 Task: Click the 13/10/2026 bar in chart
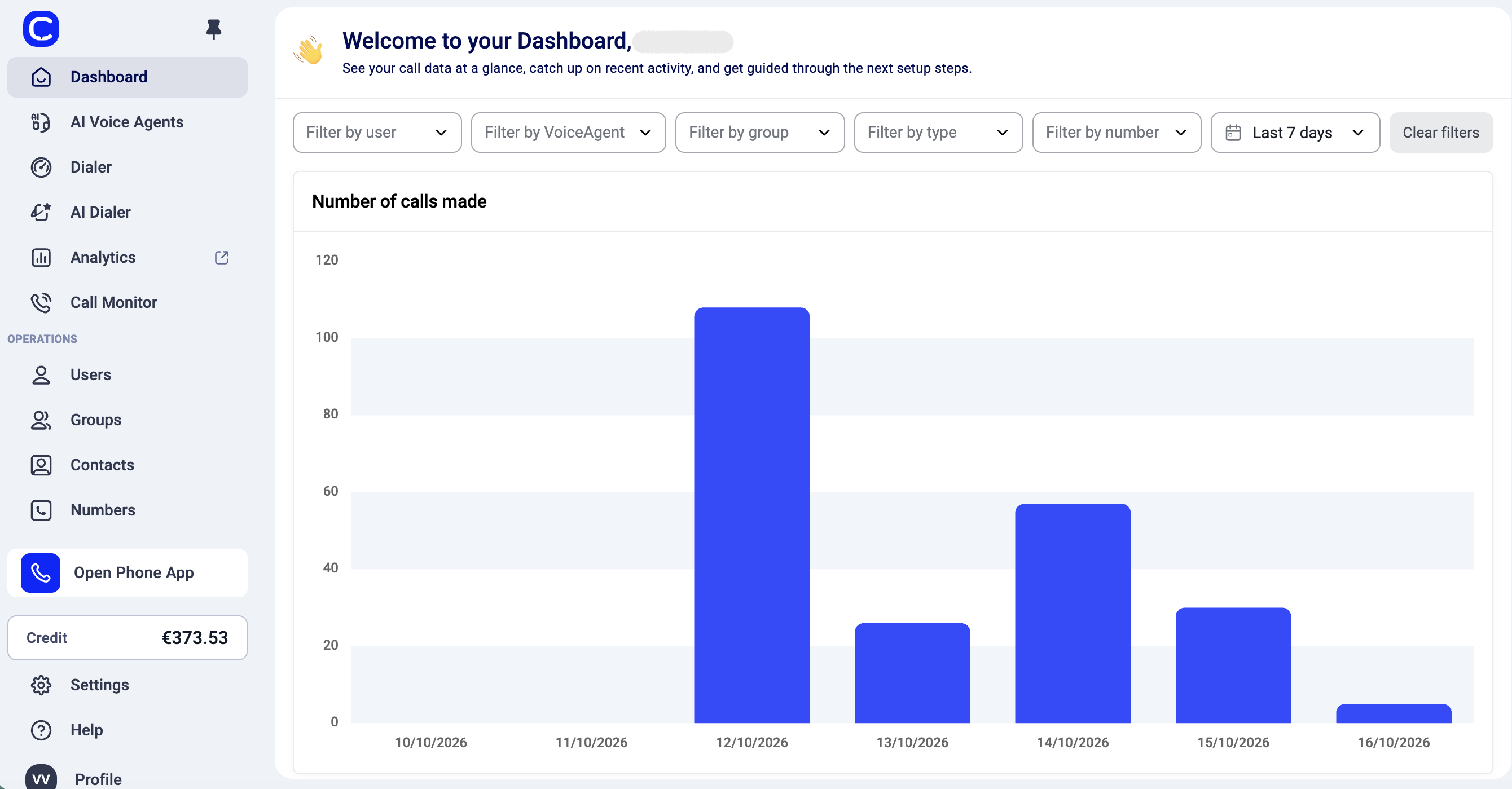[912, 673]
